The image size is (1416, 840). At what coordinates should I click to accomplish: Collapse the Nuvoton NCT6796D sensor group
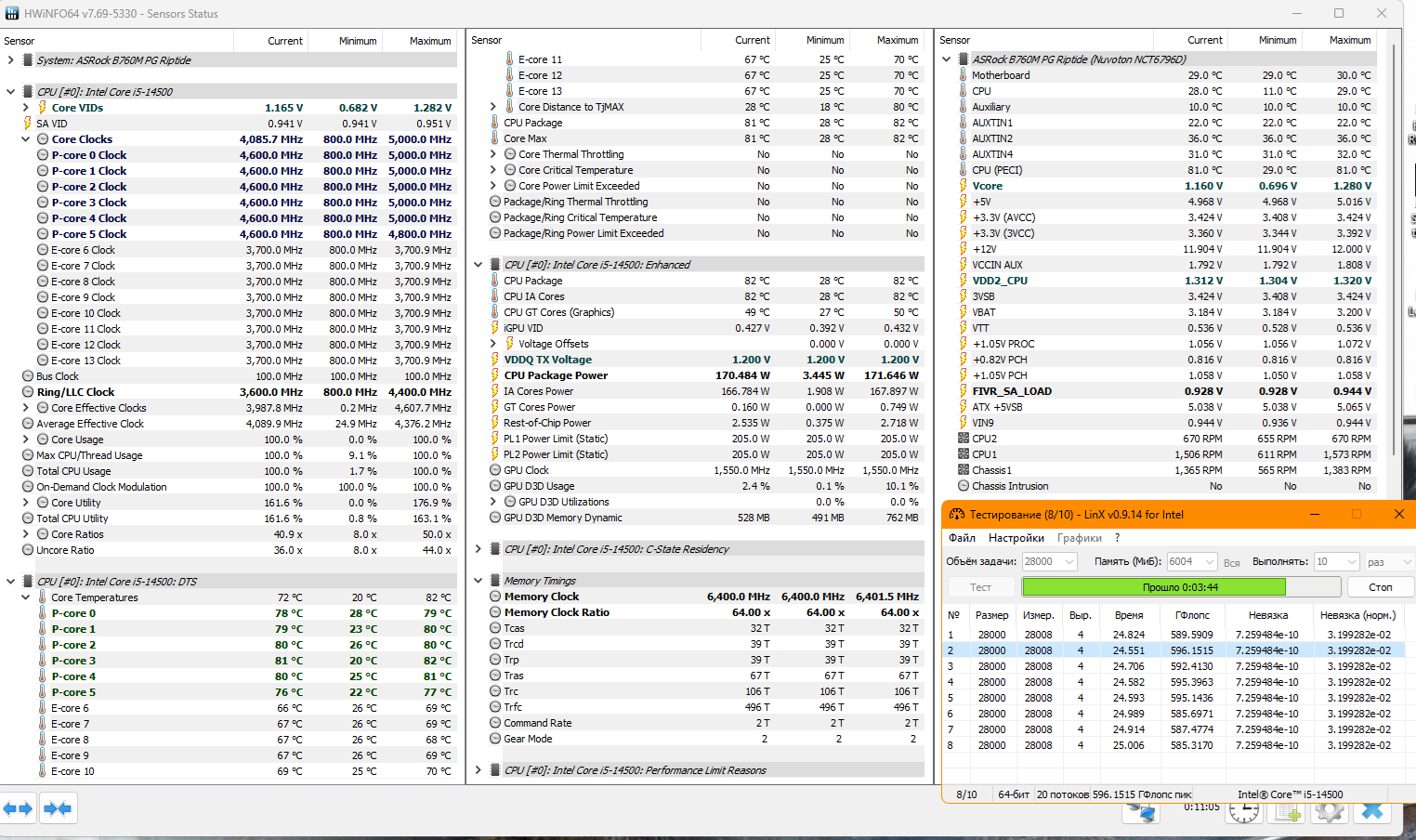946,59
